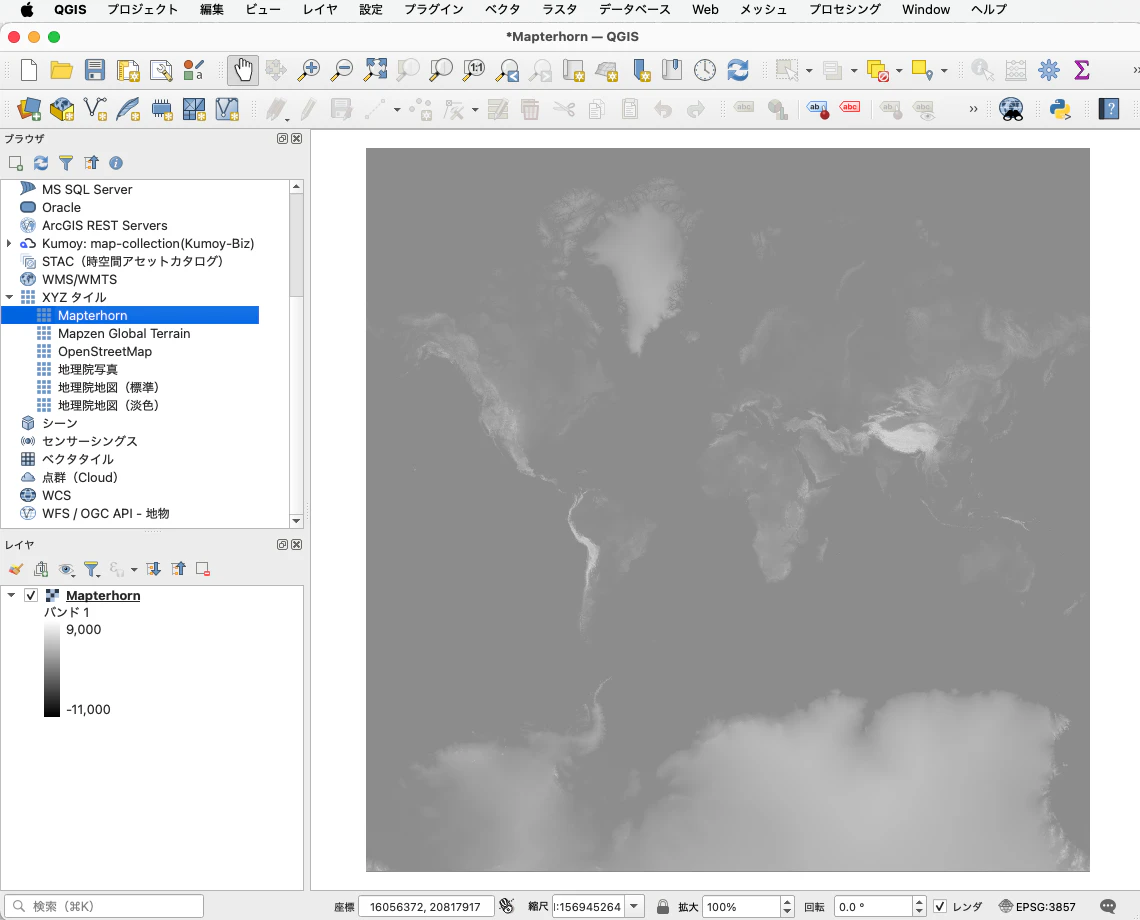This screenshot has width=1140, height=920.
Task: Open the Apple menu
Action: coord(27,9)
